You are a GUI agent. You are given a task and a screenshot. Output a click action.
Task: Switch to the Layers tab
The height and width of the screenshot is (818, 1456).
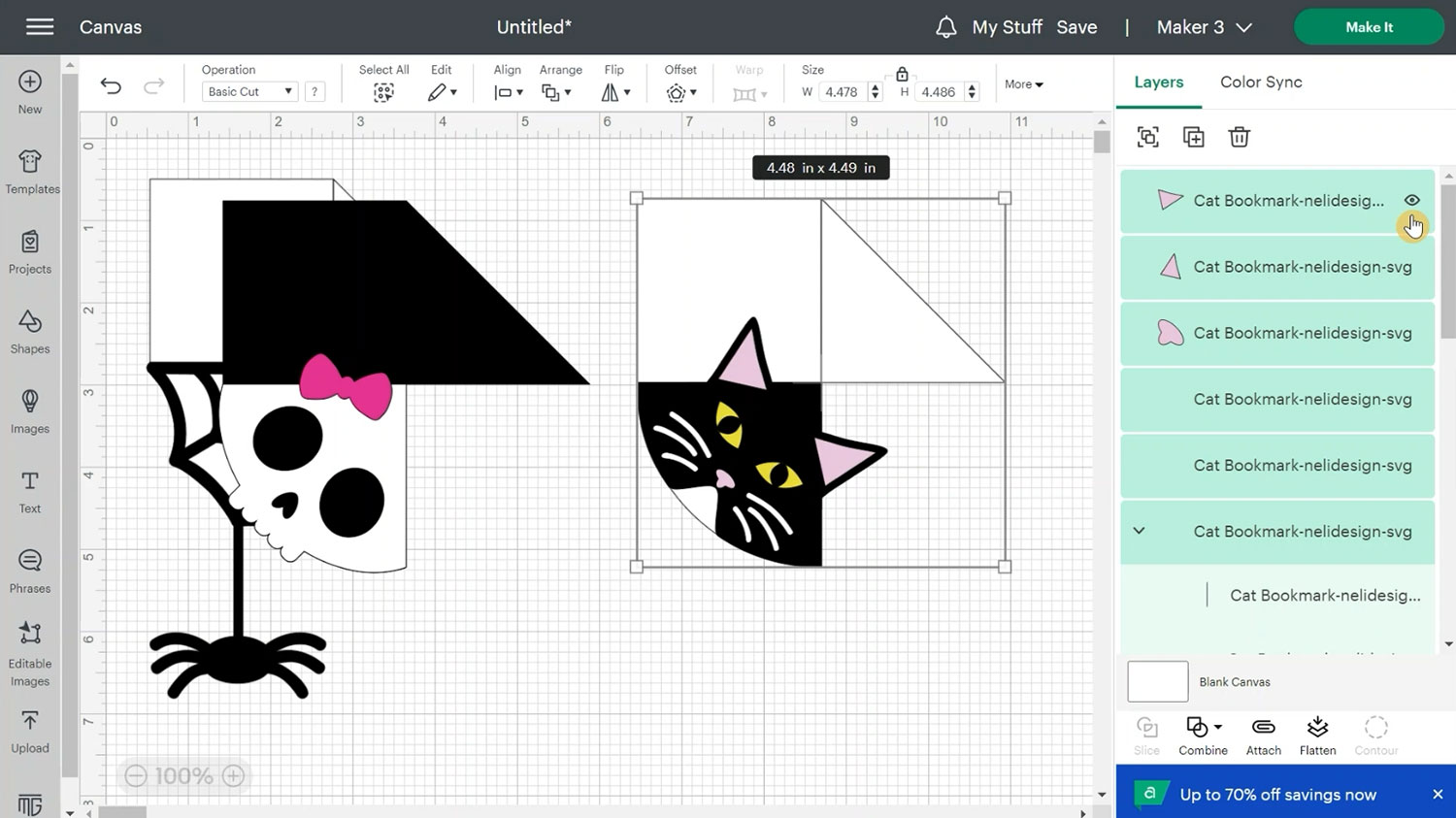coord(1159,82)
